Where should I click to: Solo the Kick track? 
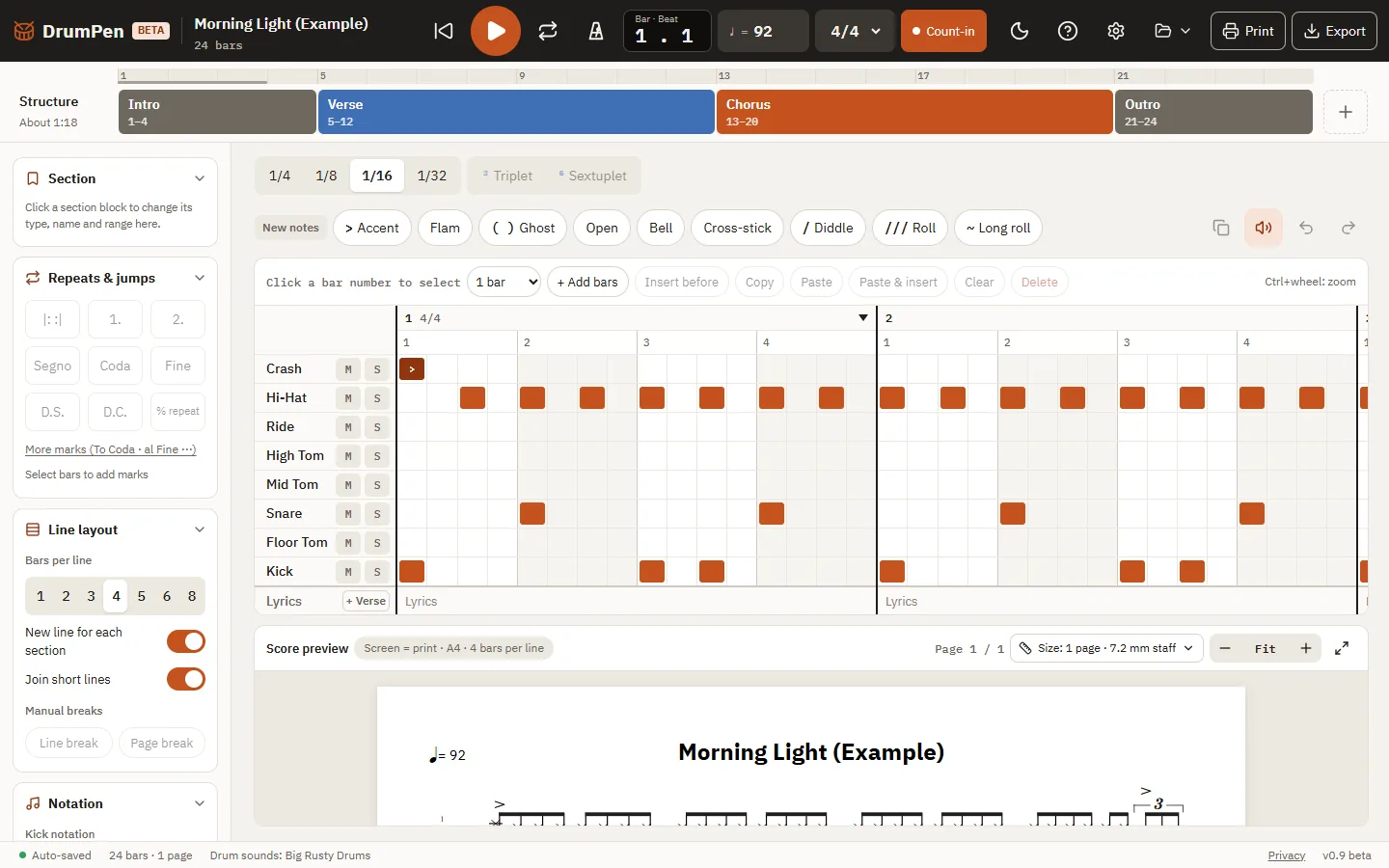click(377, 572)
